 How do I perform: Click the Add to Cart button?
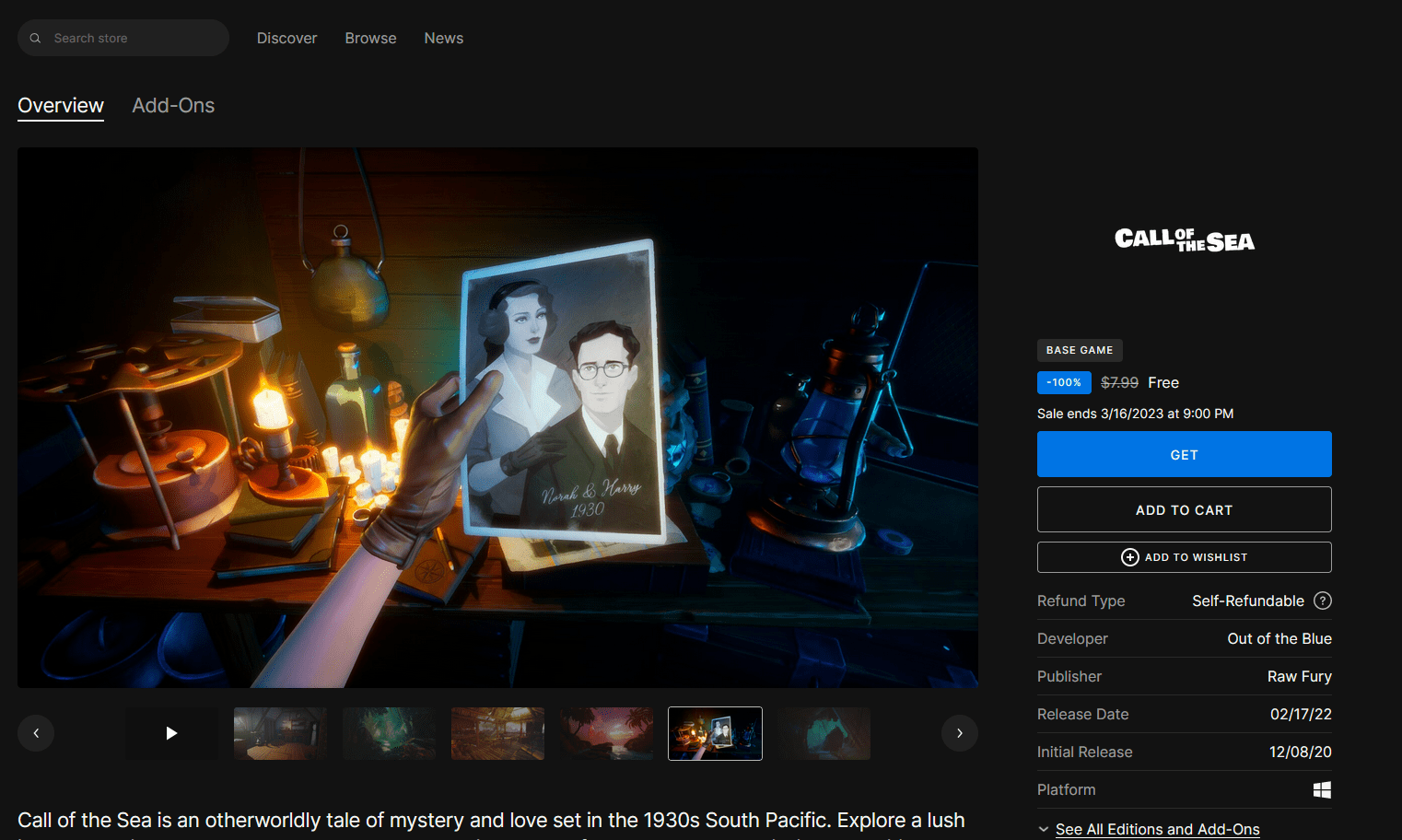[1185, 509]
